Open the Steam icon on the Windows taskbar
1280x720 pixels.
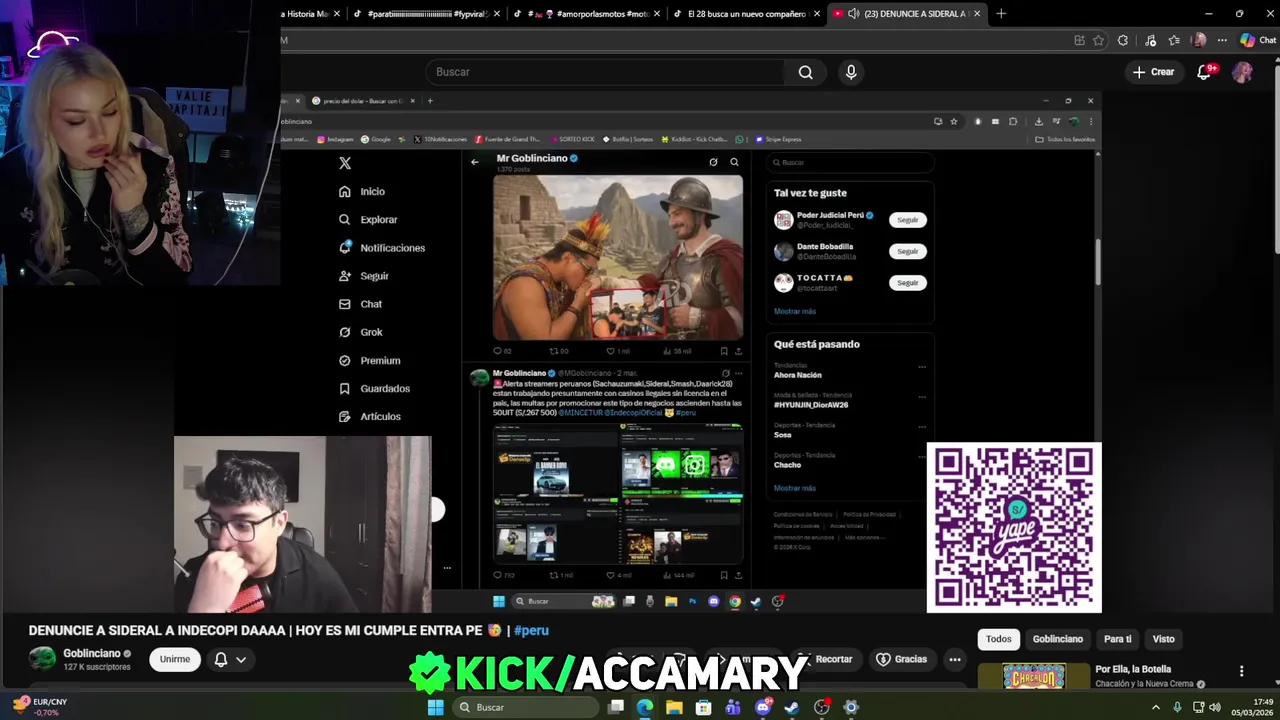pyautogui.click(x=792, y=707)
